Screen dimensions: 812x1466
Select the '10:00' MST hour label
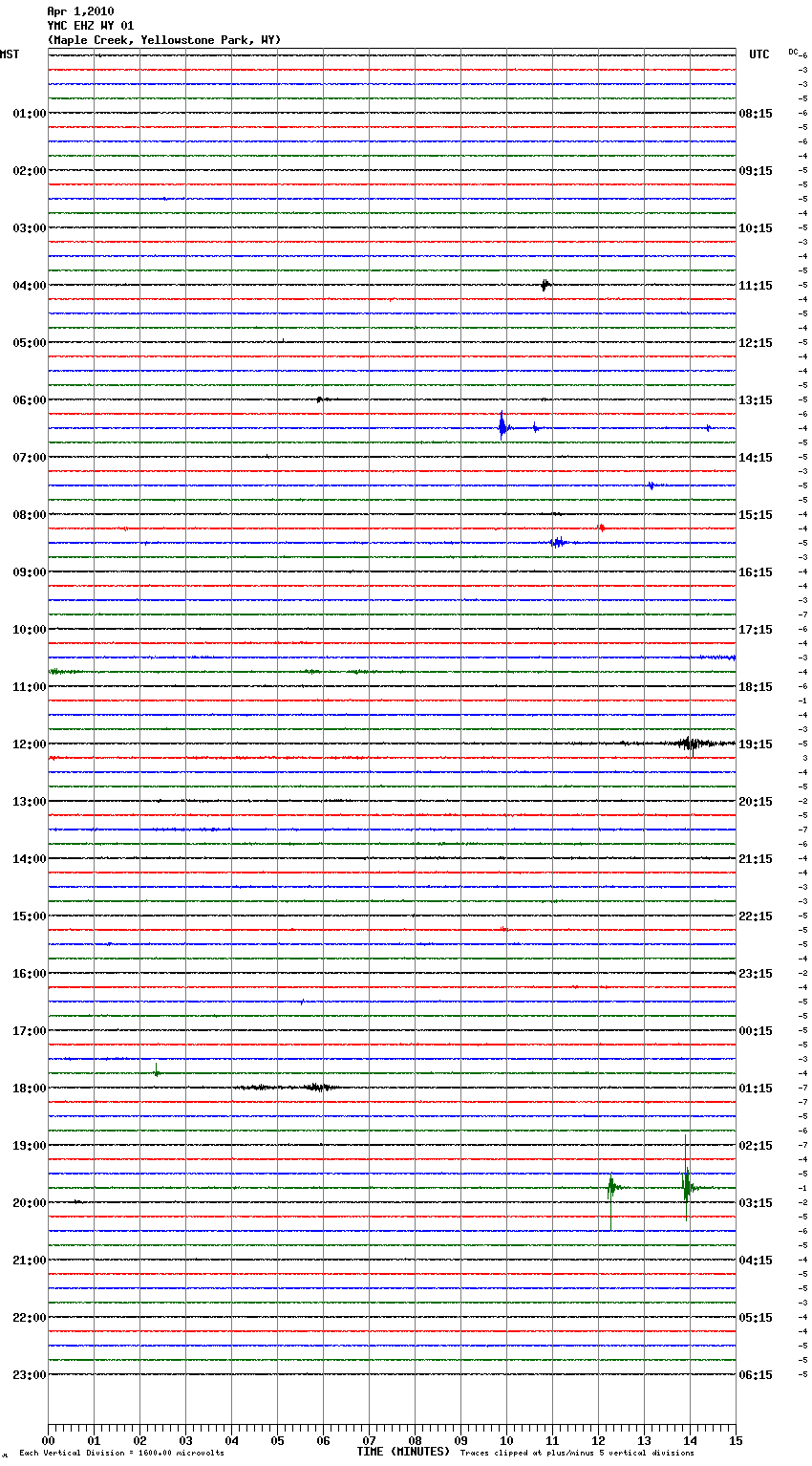[x=30, y=630]
